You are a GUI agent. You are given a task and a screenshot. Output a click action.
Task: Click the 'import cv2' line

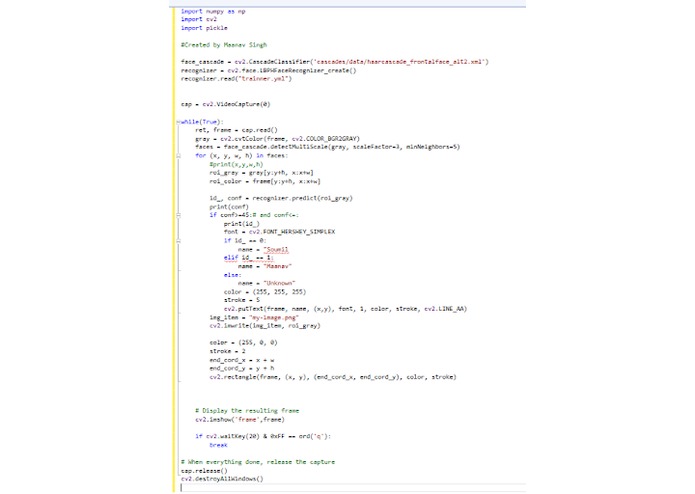pos(199,19)
